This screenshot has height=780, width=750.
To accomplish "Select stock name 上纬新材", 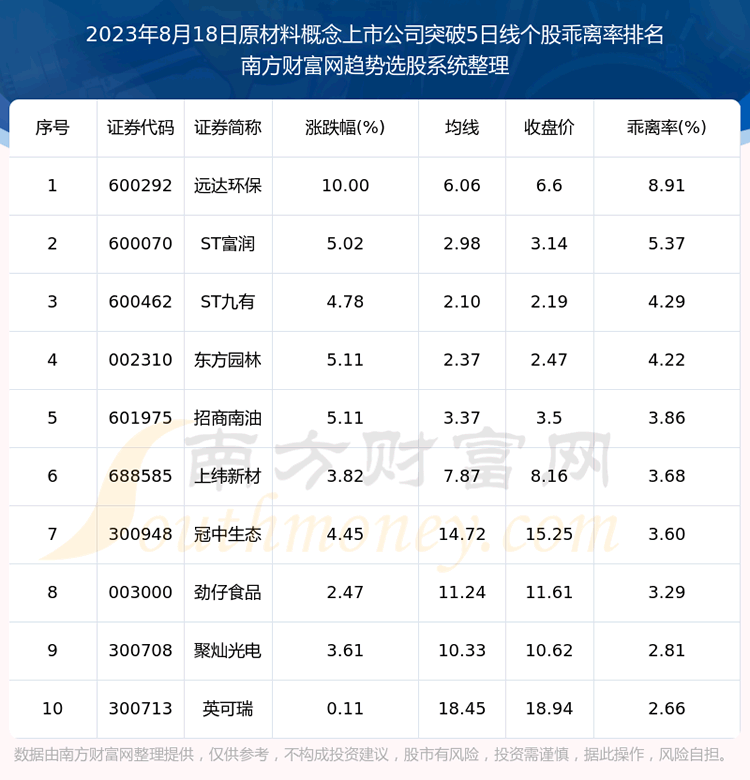I will [x=228, y=476].
